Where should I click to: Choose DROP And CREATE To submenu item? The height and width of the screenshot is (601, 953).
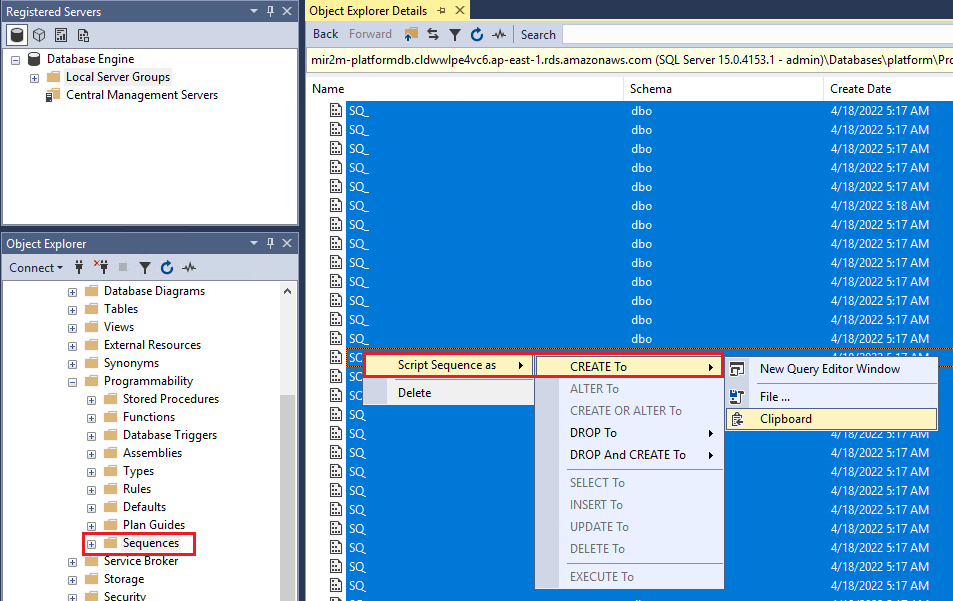click(x=629, y=455)
